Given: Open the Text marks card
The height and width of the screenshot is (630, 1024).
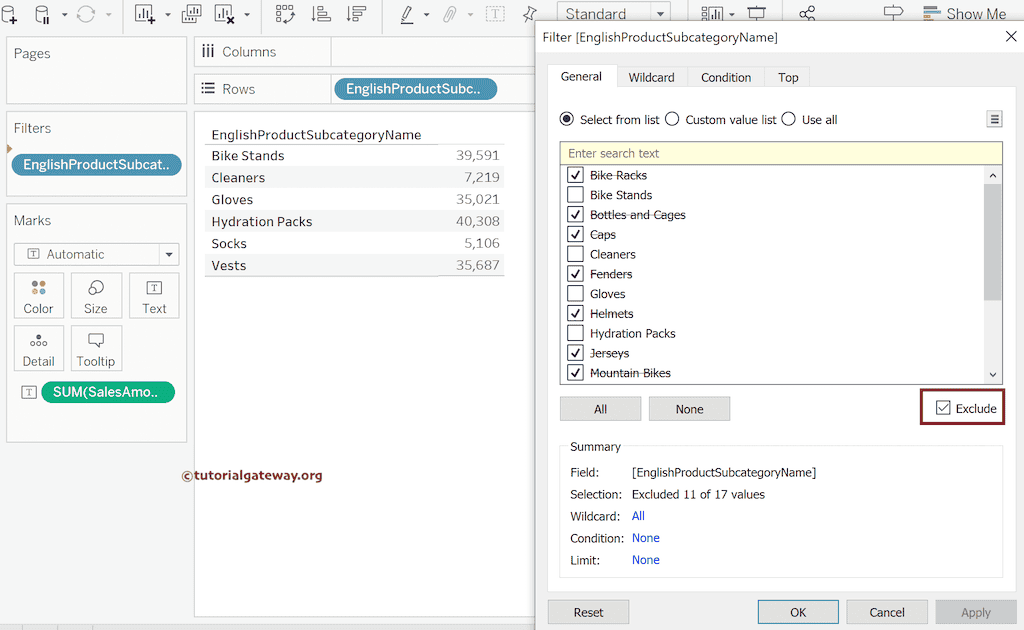Looking at the screenshot, I should pyautogui.click(x=154, y=296).
